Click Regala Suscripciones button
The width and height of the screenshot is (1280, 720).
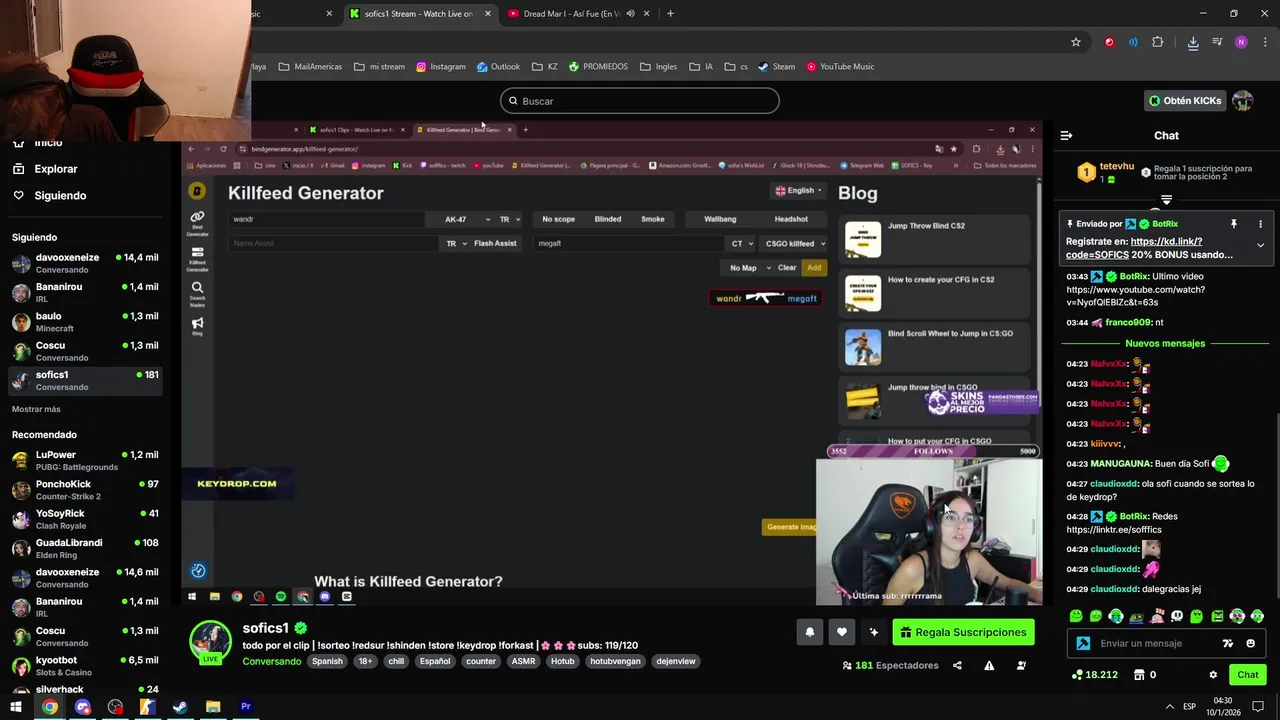(x=963, y=632)
